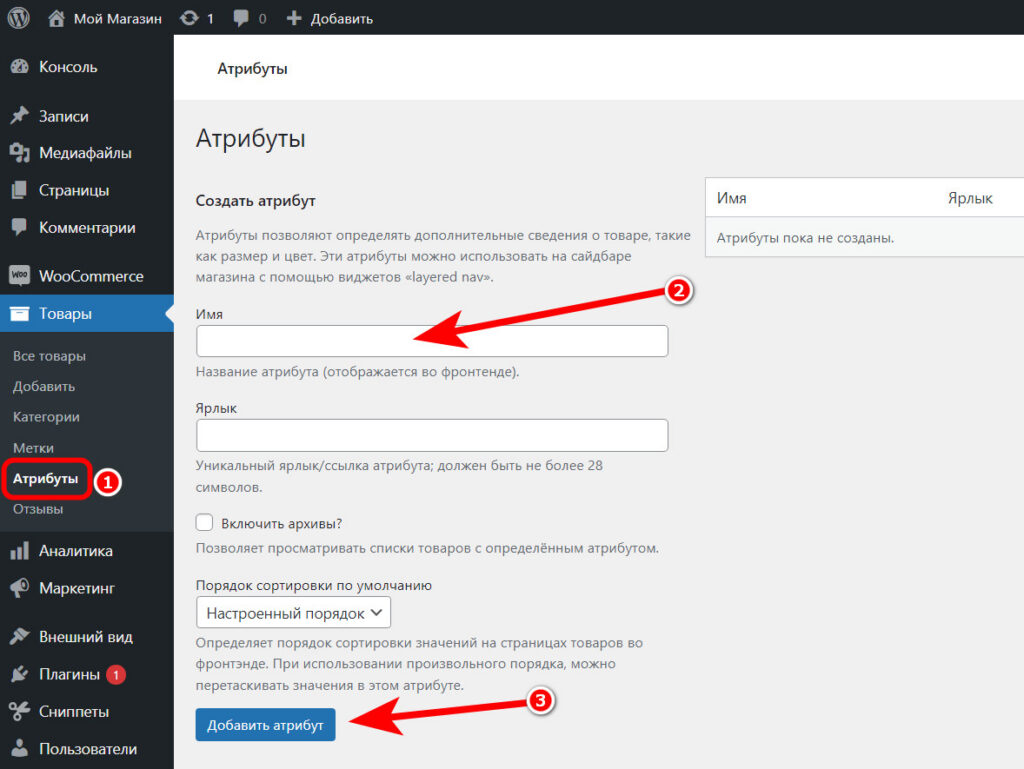Image resolution: width=1024 pixels, height=769 pixels.
Task: Click the plus icon next to Добавить
Action: pyautogui.click(x=294, y=18)
